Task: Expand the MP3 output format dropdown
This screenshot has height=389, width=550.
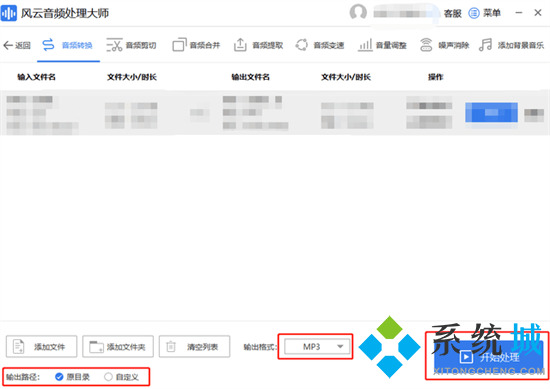Action: point(317,347)
